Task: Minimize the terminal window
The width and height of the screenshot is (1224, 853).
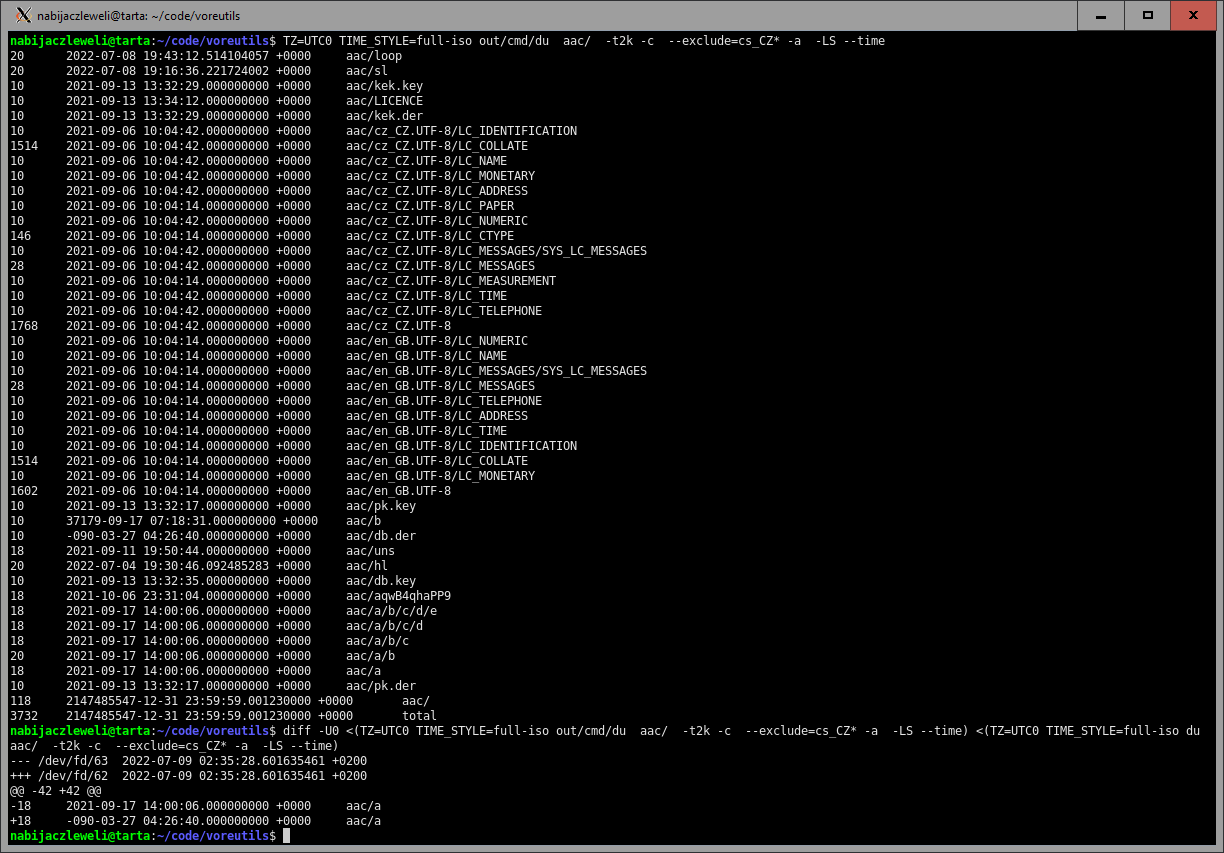Action: [x=1101, y=15]
